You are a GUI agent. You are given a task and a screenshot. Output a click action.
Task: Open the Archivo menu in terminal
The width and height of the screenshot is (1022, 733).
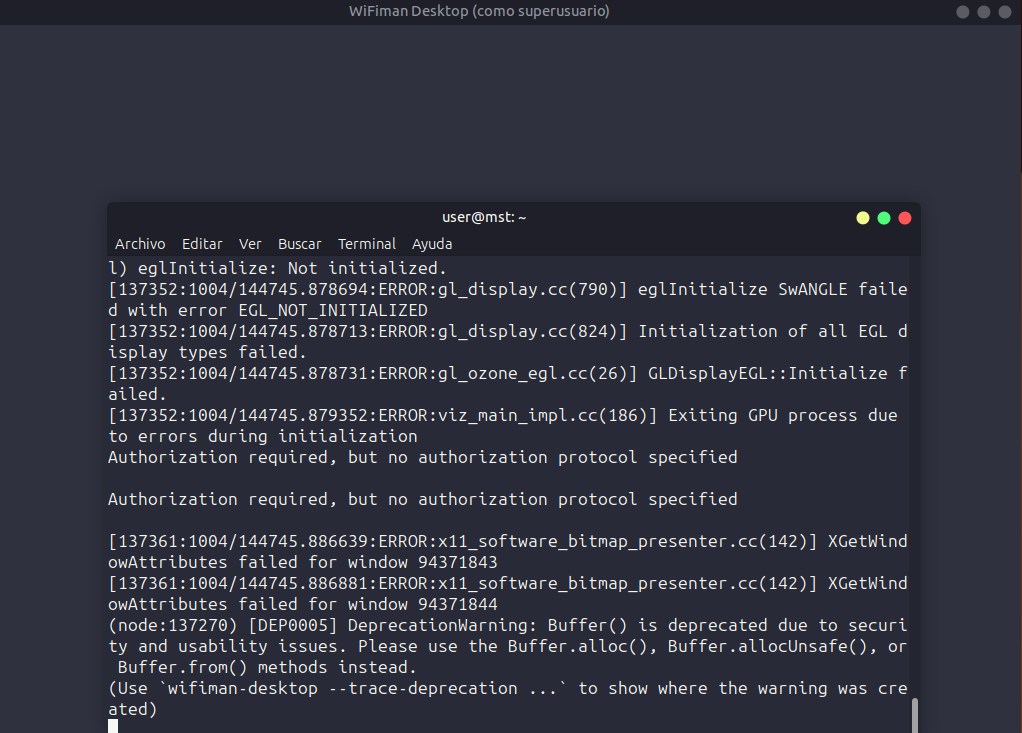point(140,244)
